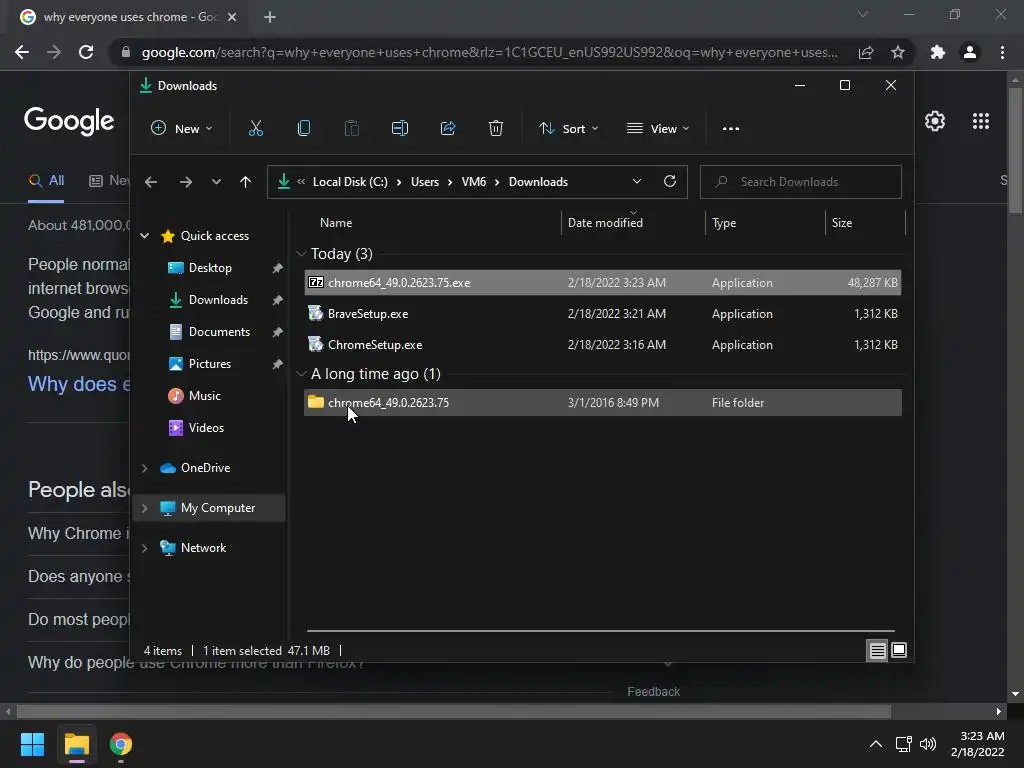Expand recent locations chevron near navigation arrows
The image size is (1024, 768).
point(216,182)
